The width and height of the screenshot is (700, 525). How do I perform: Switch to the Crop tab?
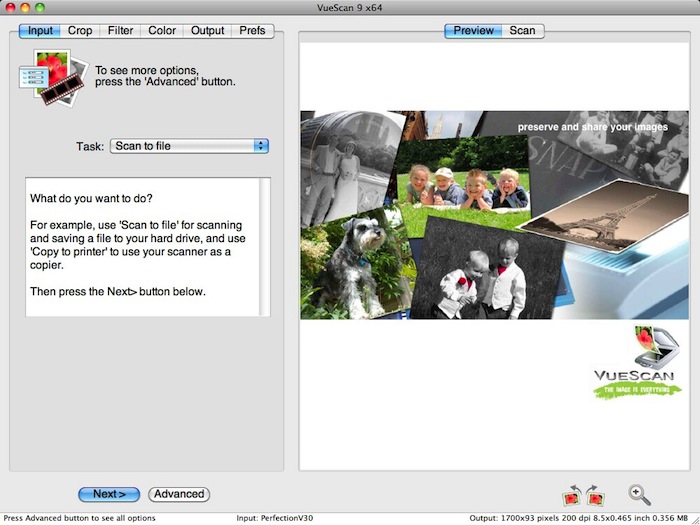(x=80, y=31)
